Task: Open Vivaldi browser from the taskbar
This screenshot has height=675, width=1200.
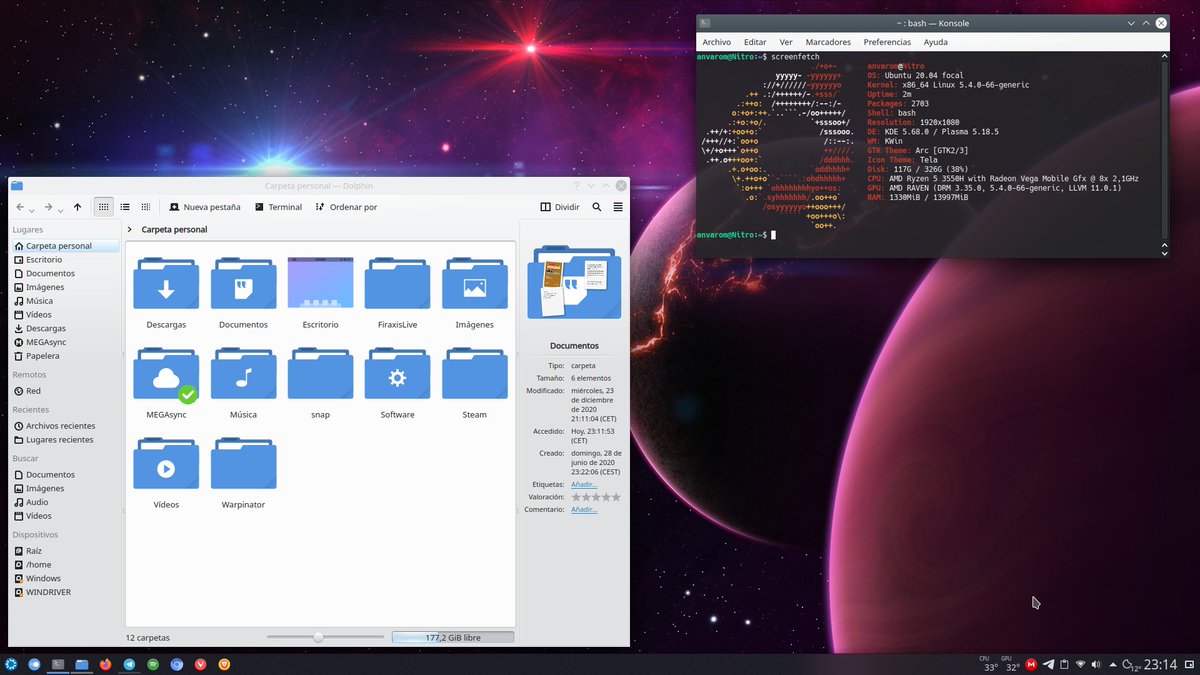Action: [201, 664]
